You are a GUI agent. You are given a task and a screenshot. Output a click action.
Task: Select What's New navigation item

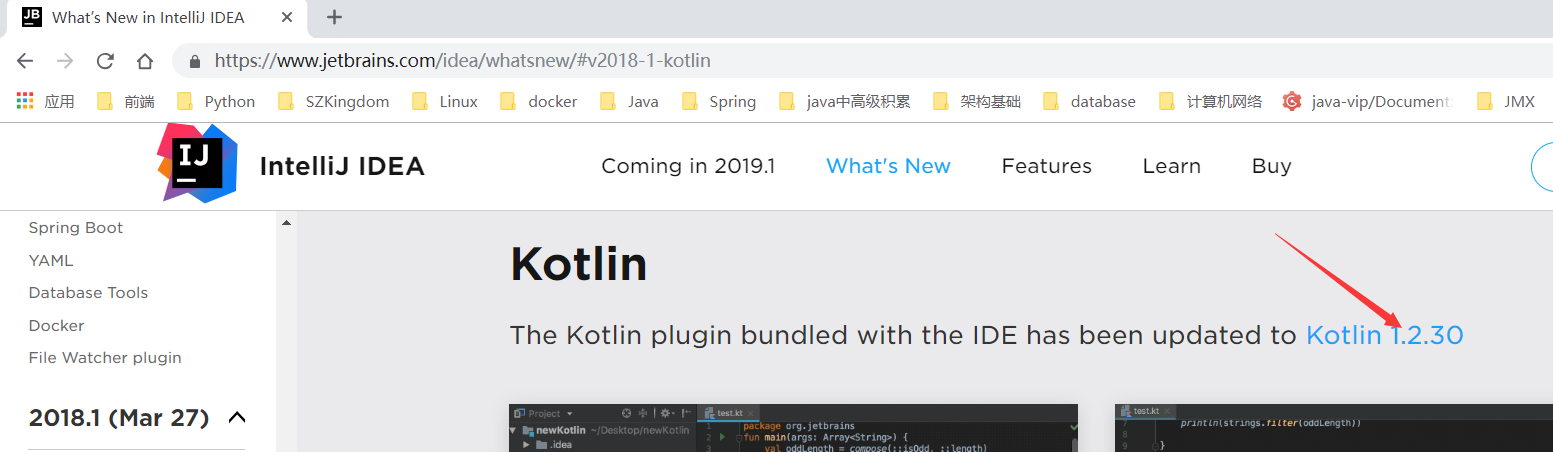point(888,166)
